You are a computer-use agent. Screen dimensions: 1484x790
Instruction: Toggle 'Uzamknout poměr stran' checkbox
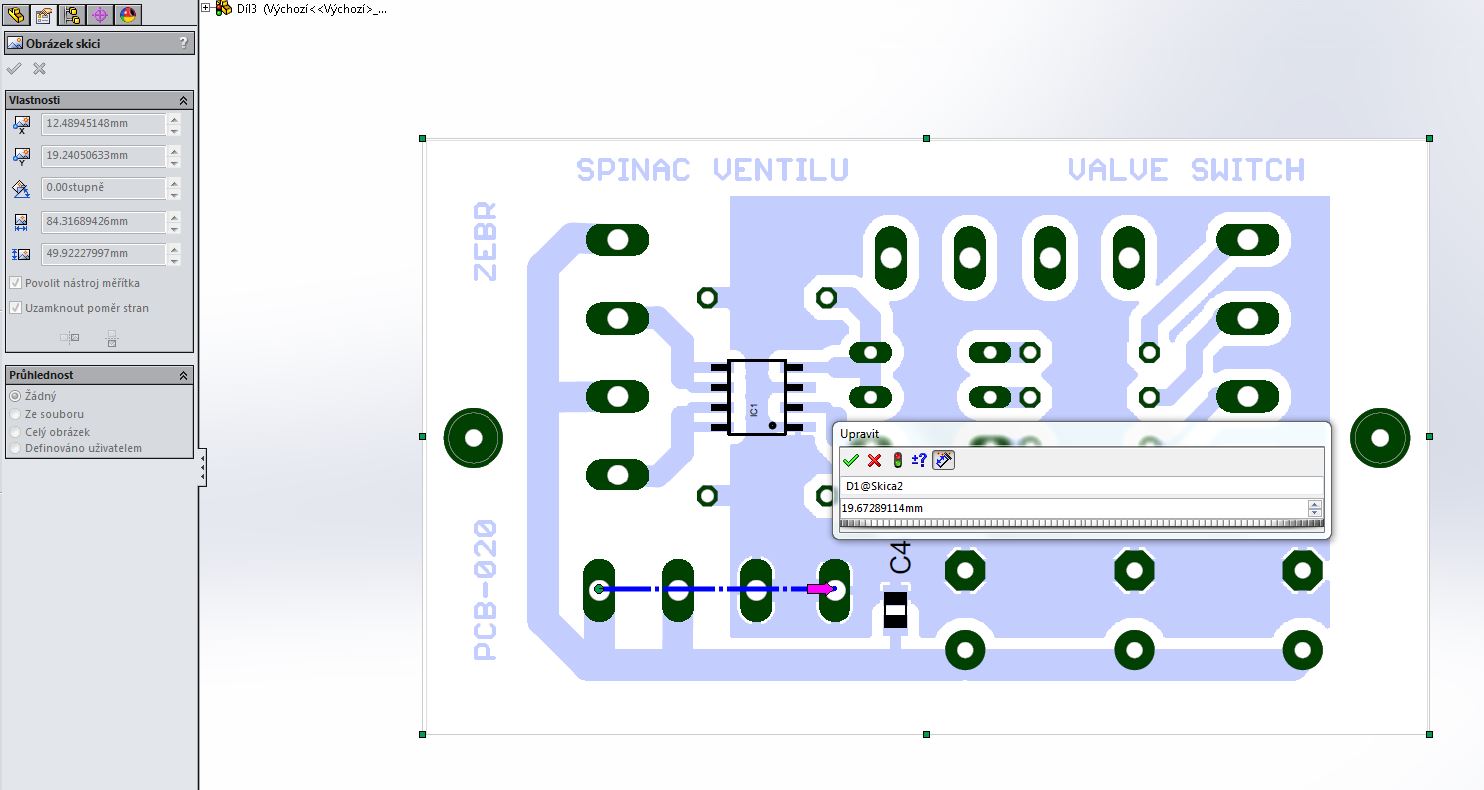(x=15, y=308)
